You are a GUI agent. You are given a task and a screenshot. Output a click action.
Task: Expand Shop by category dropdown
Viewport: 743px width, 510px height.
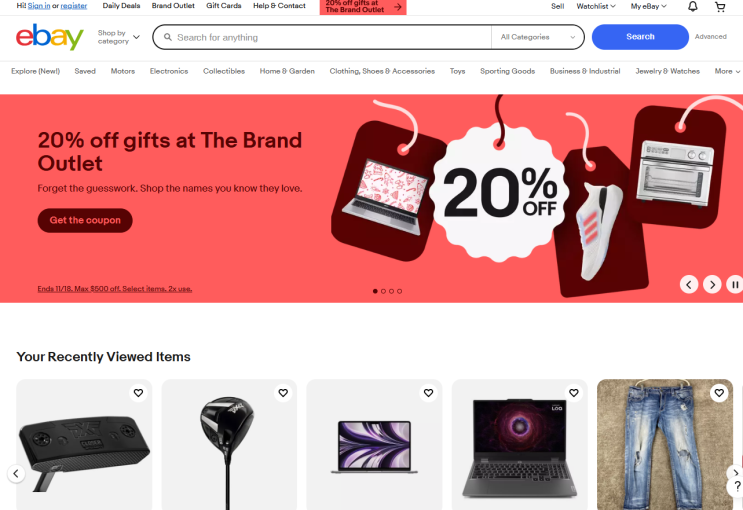(x=118, y=37)
